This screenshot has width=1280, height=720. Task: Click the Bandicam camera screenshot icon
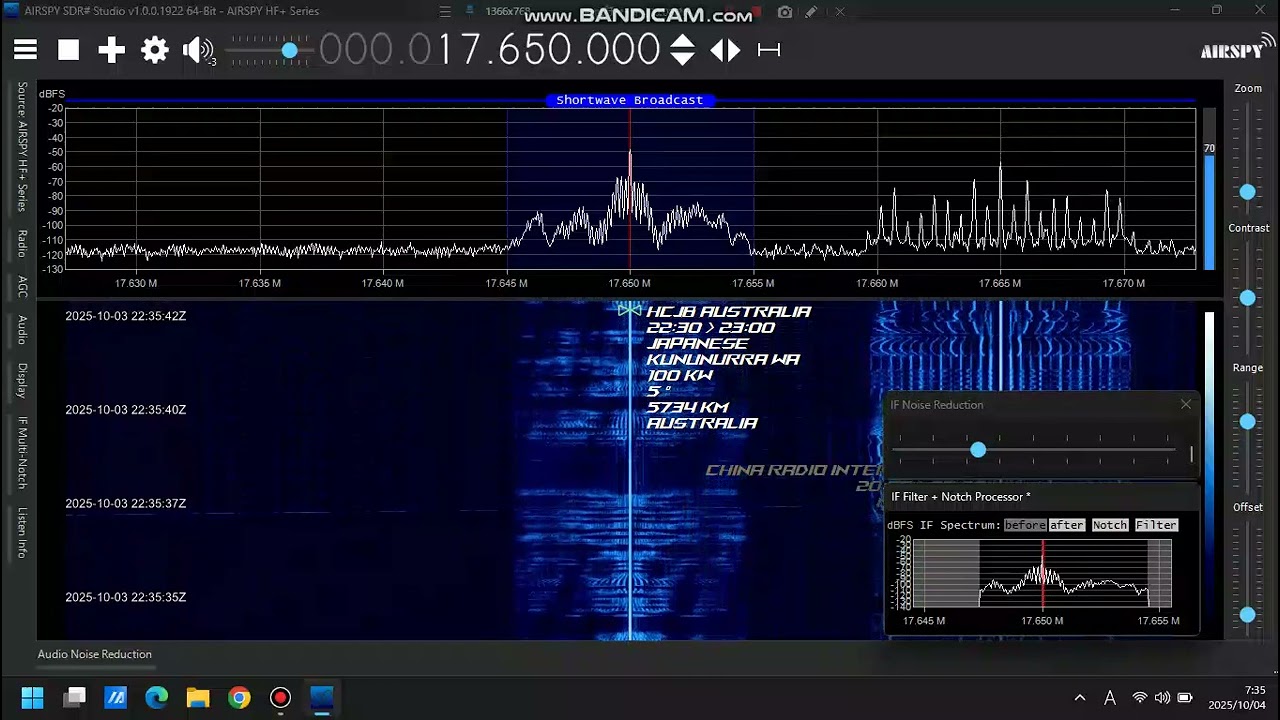pos(785,12)
